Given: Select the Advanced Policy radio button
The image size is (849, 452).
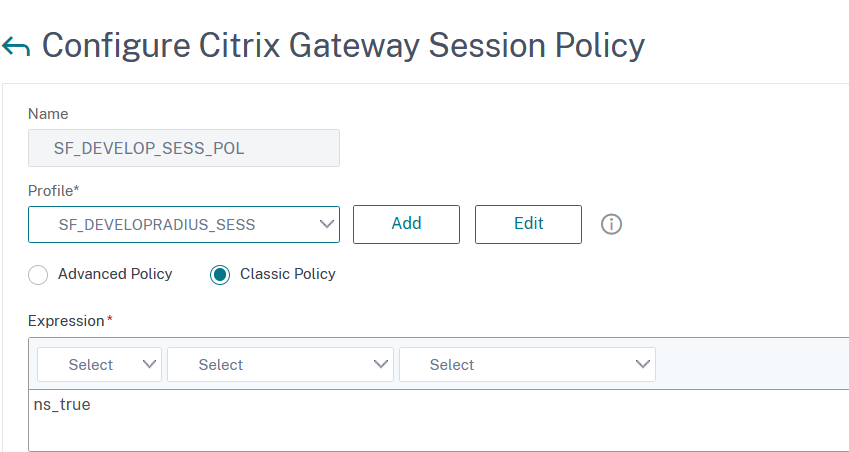Looking at the screenshot, I should point(38,275).
